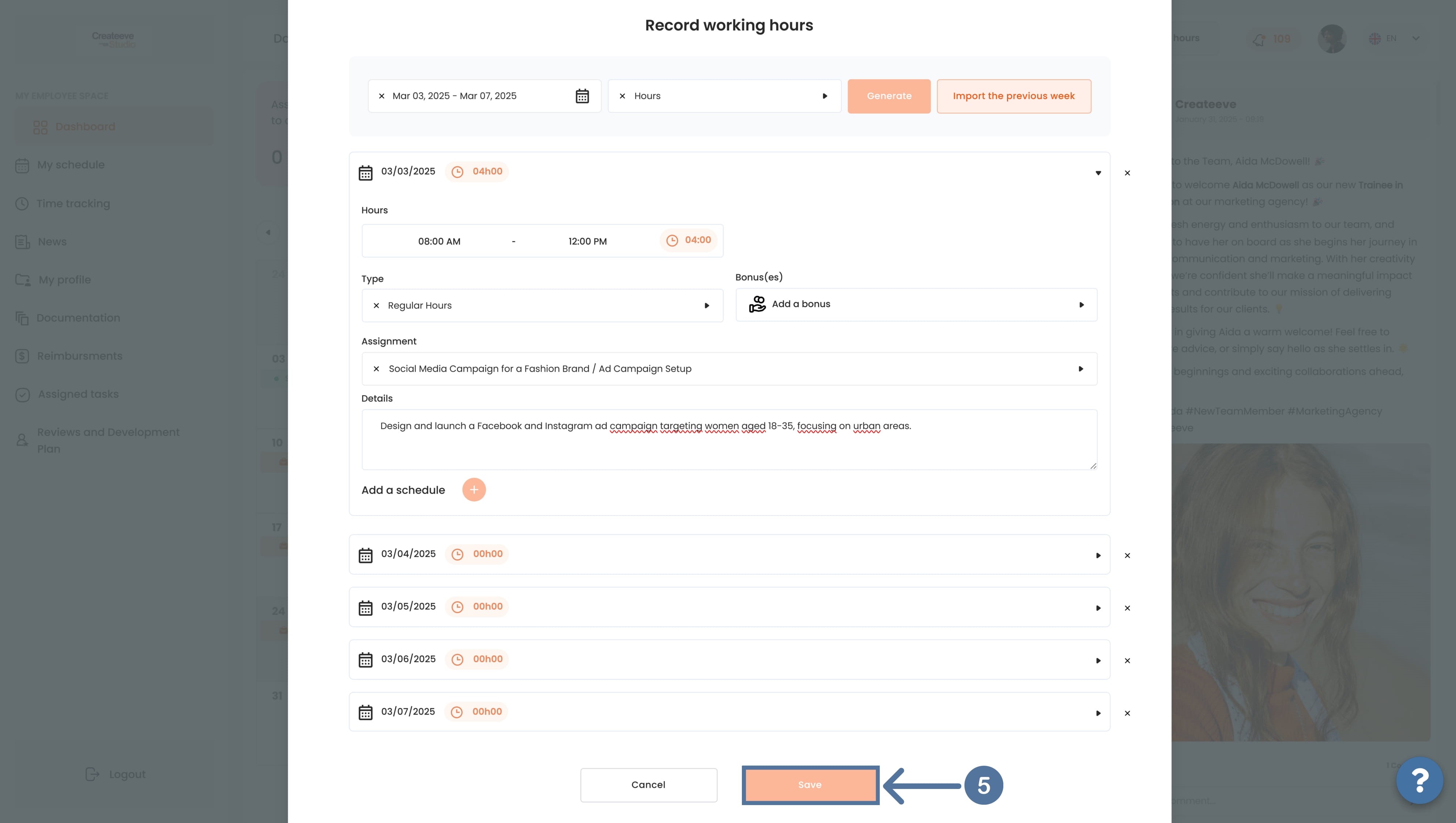
Task: Collapse the 03/03/2025 day section
Action: point(1098,173)
